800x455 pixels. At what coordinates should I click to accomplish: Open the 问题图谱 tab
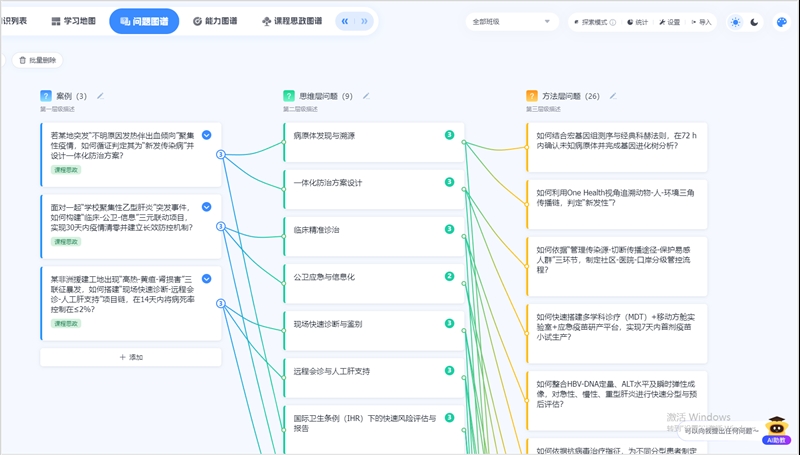[144, 21]
